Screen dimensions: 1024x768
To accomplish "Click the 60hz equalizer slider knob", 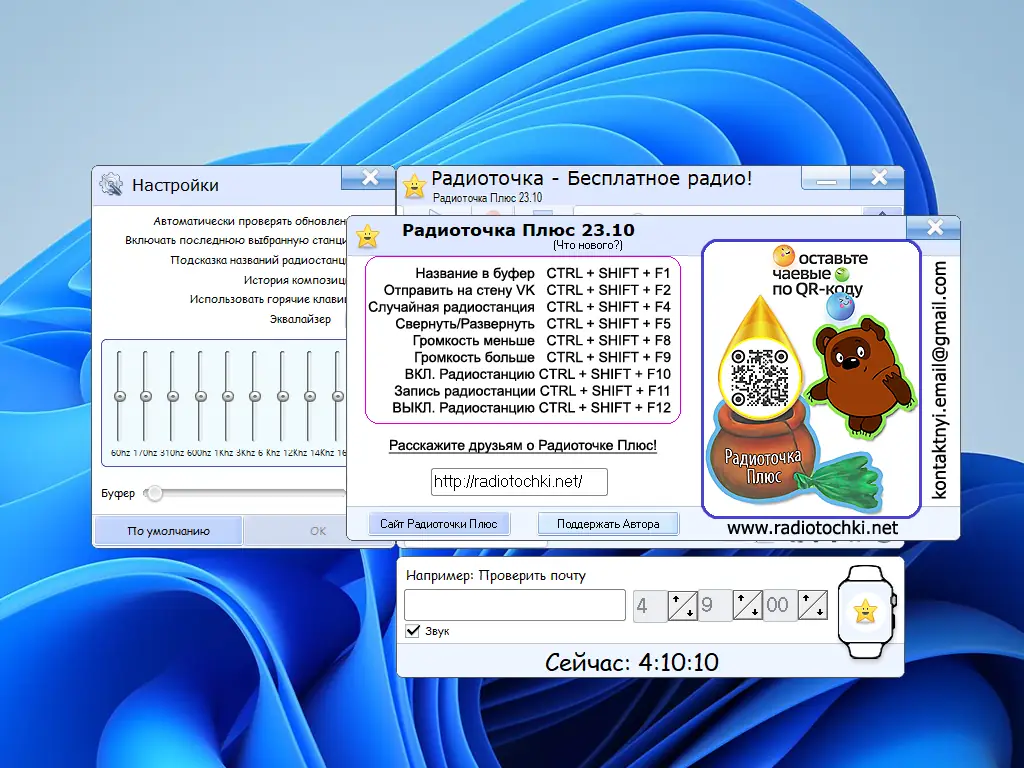I will [120, 396].
